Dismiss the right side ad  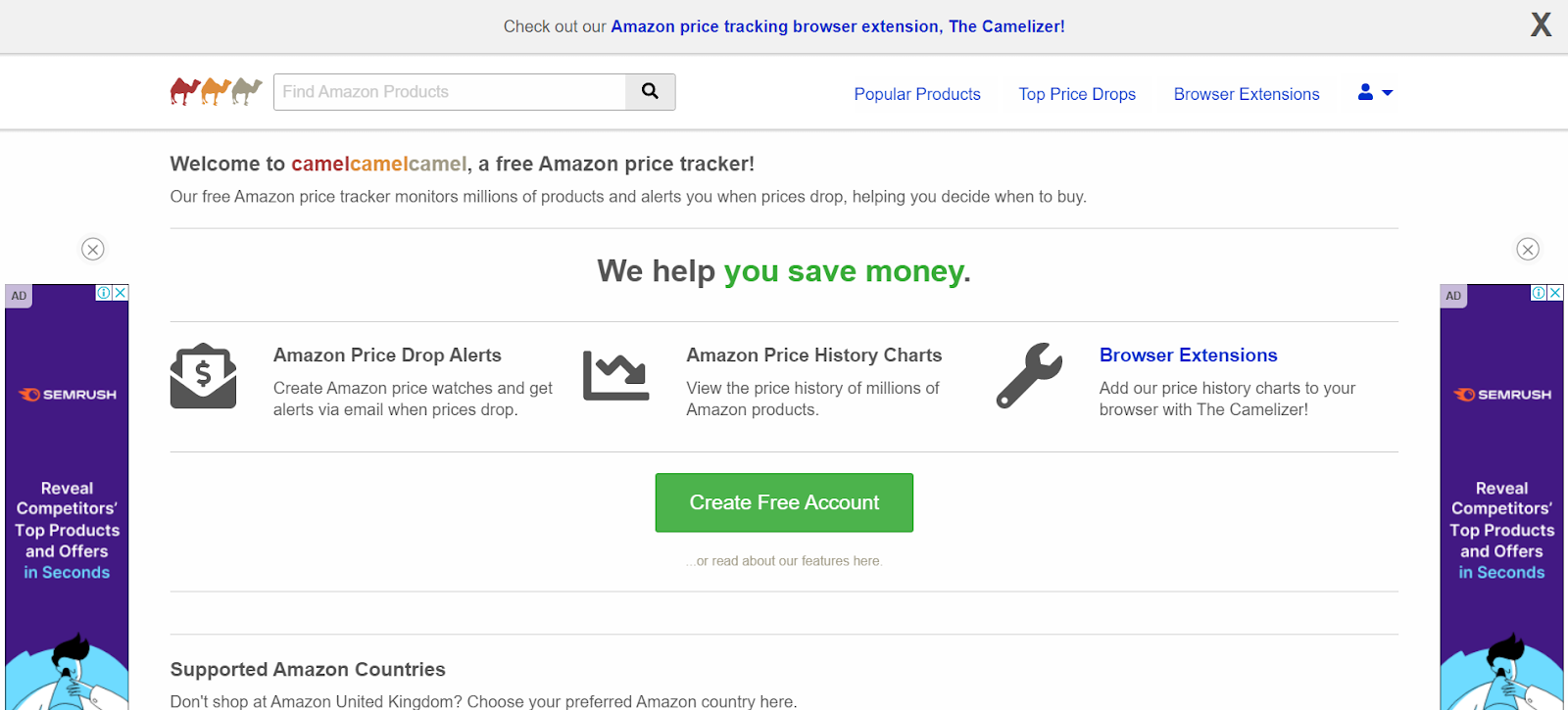click(x=1528, y=249)
